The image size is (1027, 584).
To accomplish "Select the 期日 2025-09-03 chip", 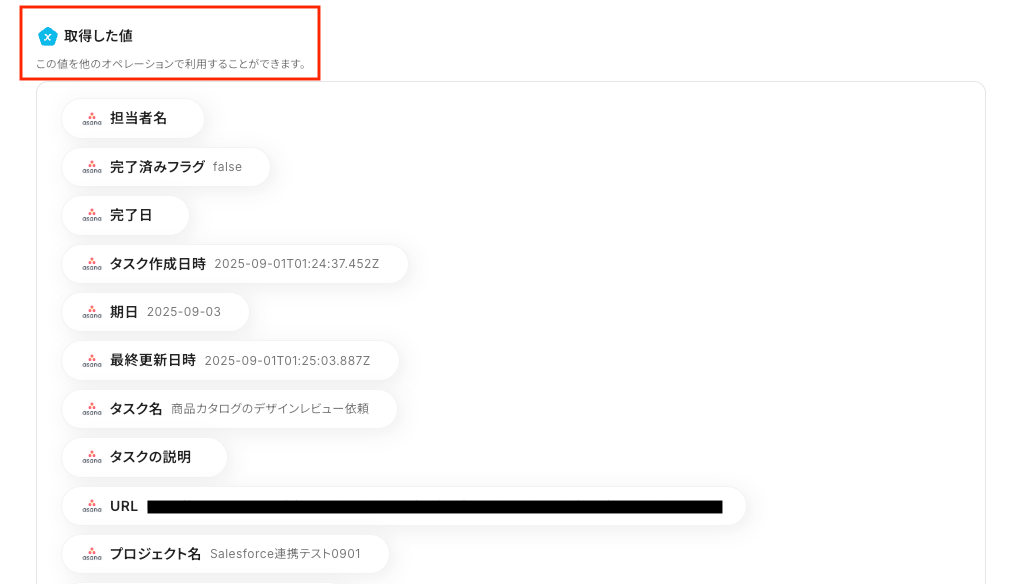I will pos(155,312).
